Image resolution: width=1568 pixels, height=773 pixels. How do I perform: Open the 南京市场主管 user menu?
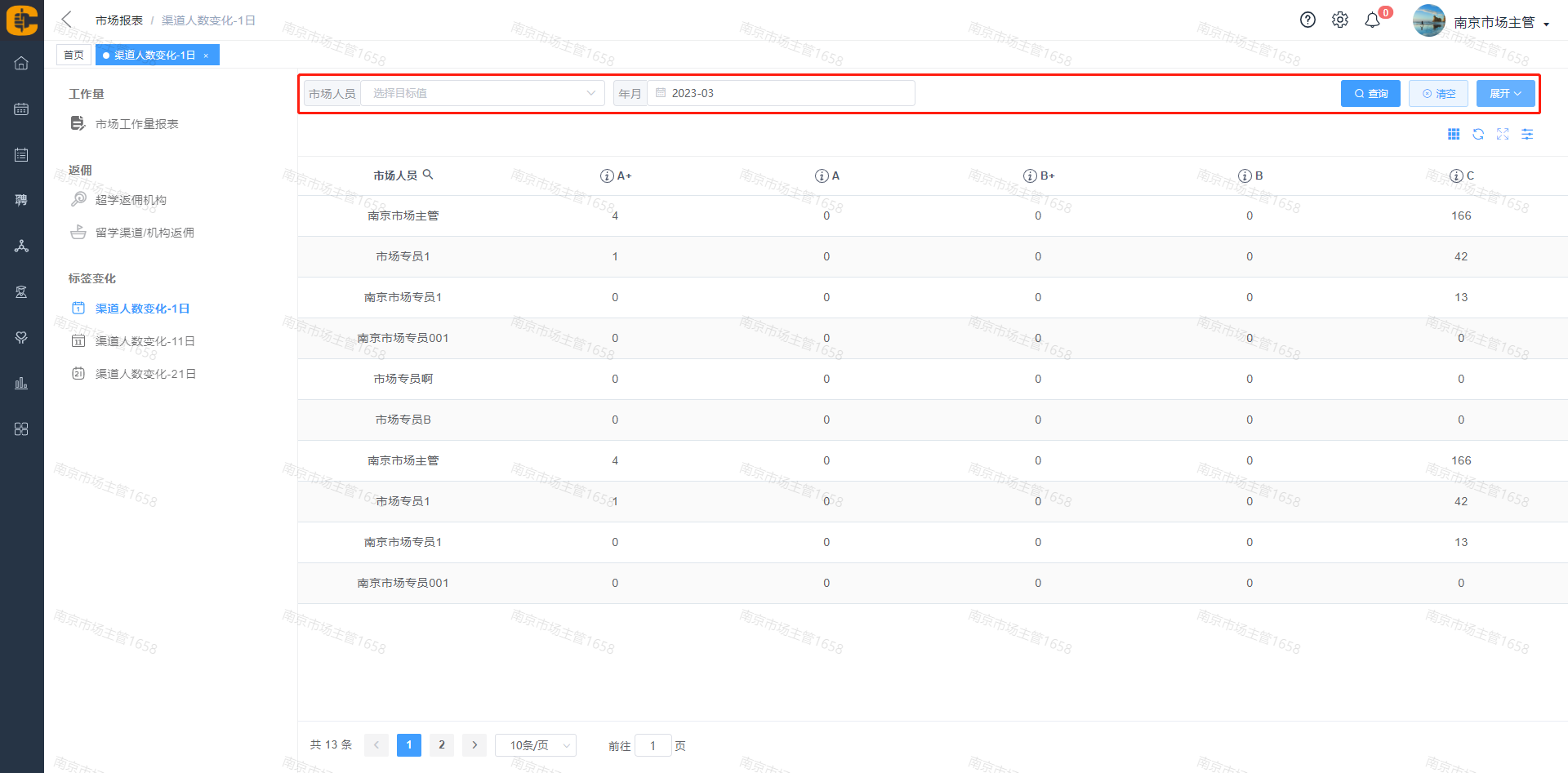click(1499, 23)
